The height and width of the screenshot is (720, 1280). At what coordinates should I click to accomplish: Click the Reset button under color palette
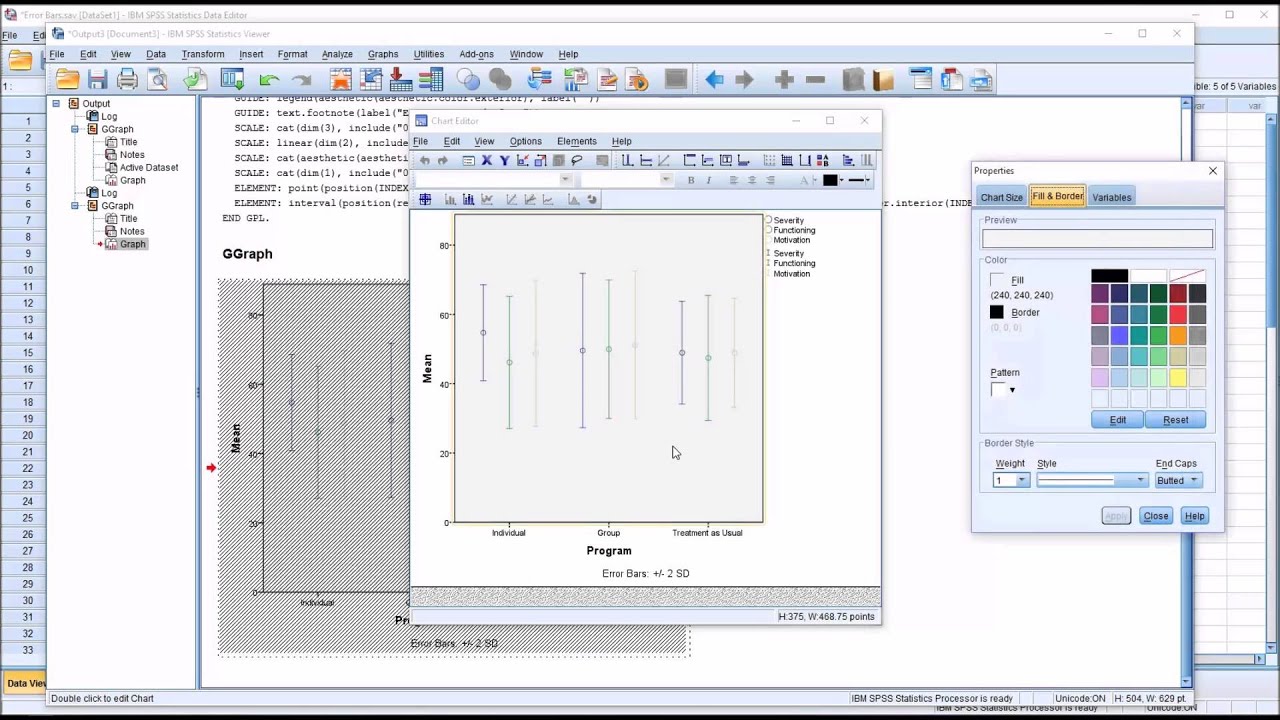click(1176, 420)
